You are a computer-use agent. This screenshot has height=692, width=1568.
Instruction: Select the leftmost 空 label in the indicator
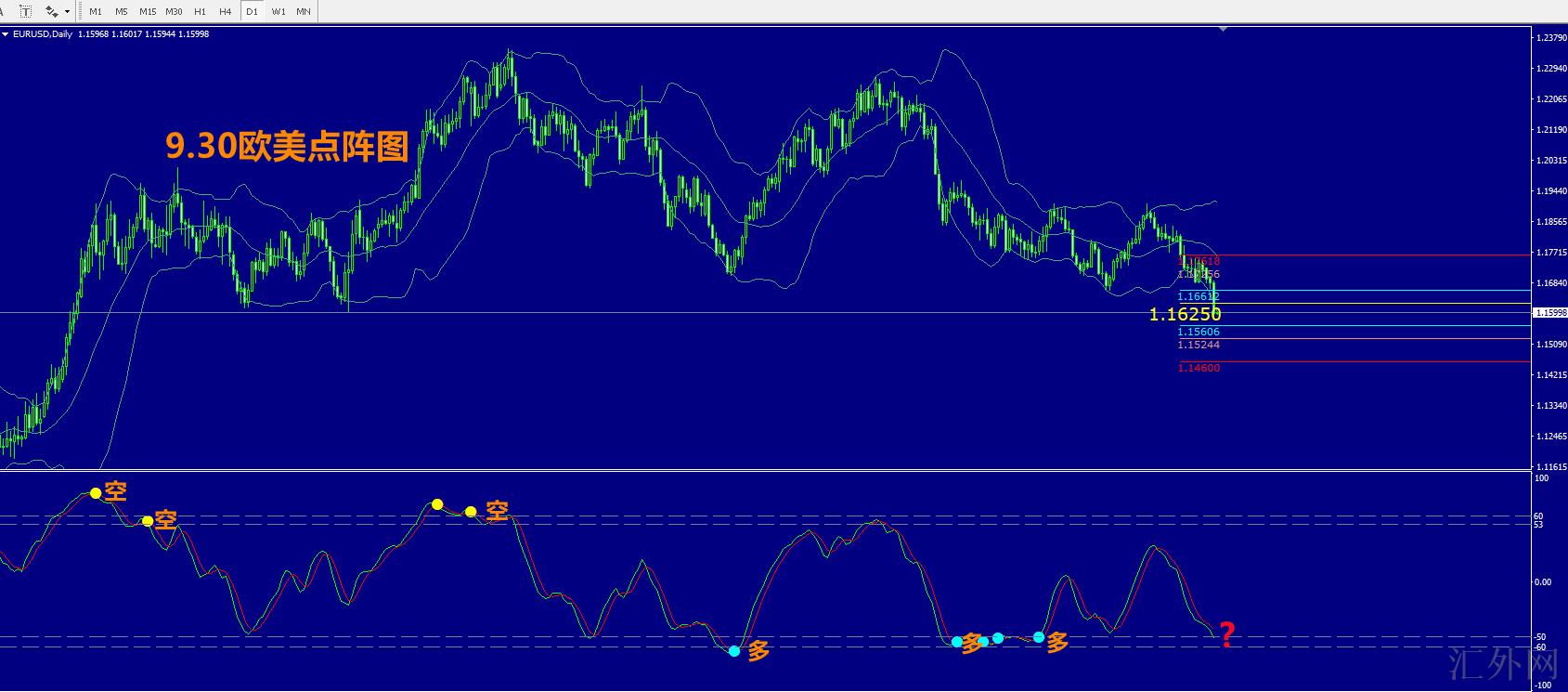(x=115, y=491)
